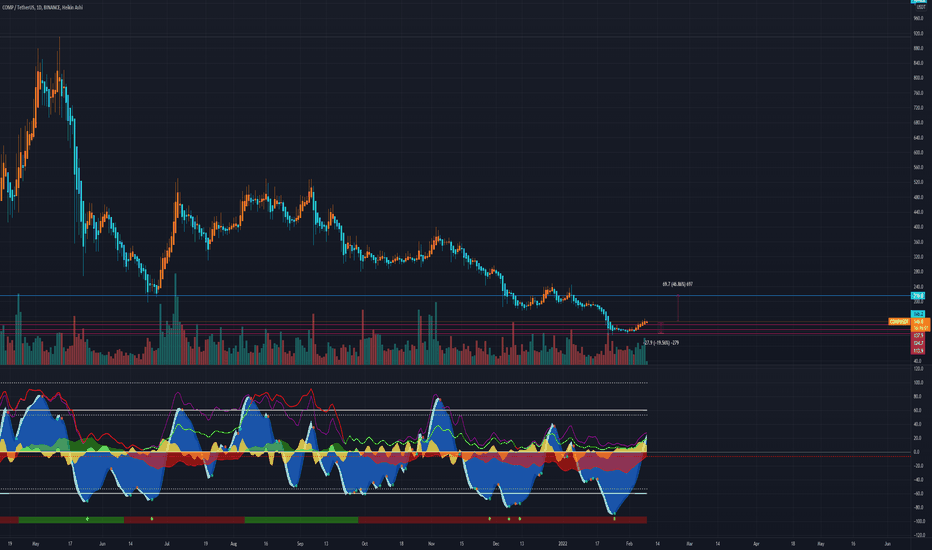Click the 800.0 level on the price axis
The image size is (932, 550).
(x=918, y=78)
